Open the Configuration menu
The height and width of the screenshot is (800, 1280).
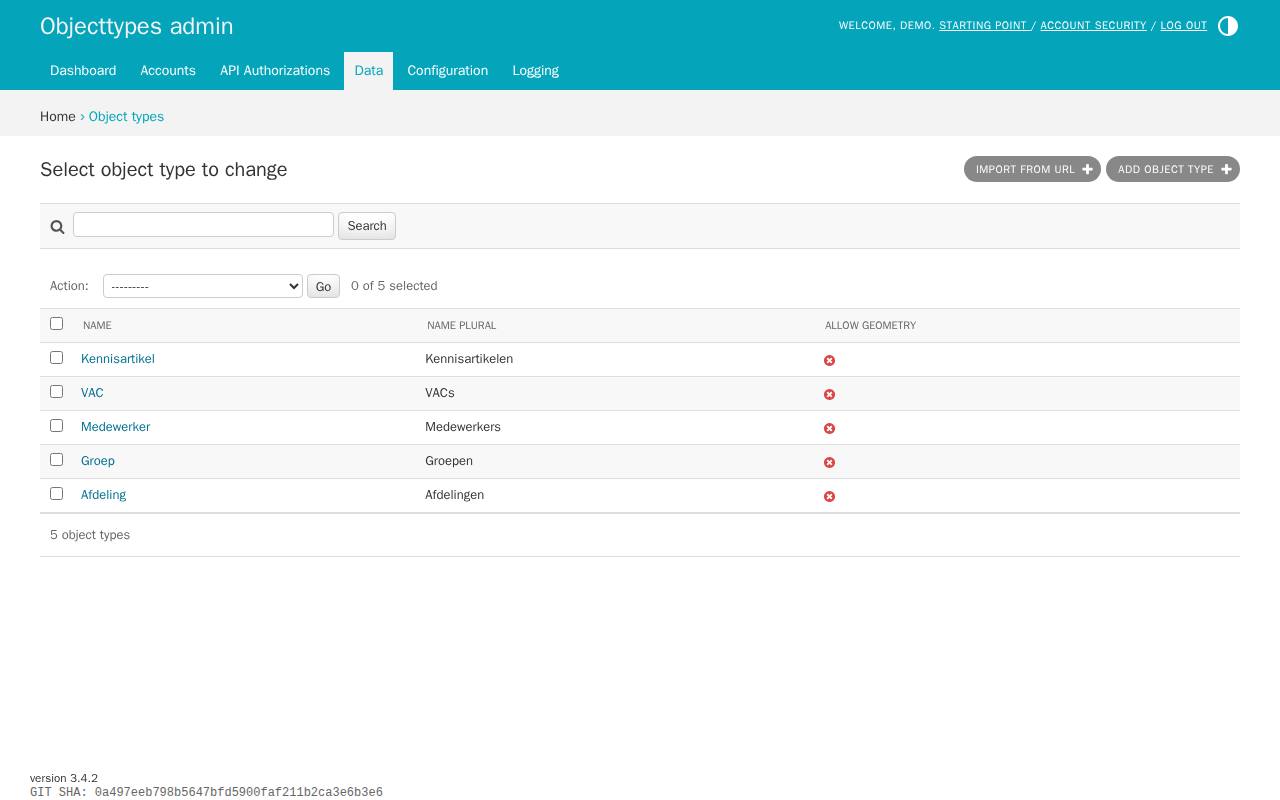448,71
